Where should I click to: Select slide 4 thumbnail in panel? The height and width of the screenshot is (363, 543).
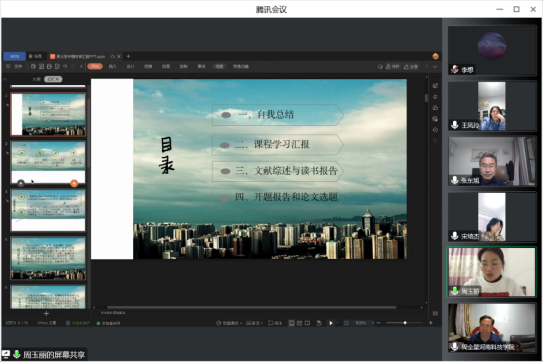pyautogui.click(x=48, y=210)
